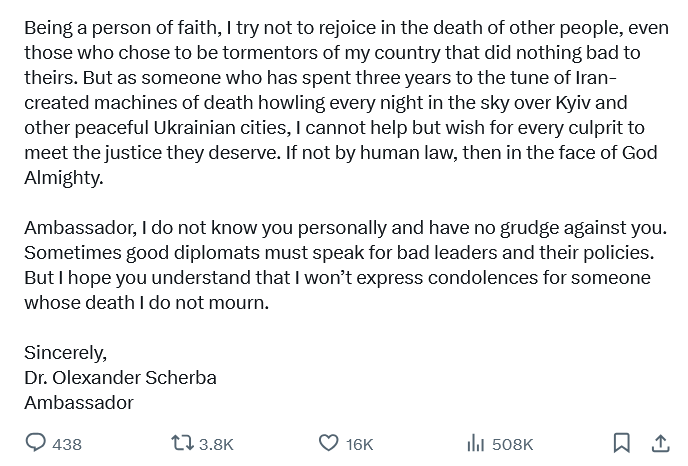Click the reply speech bubble icon
688x466 pixels.
(35, 443)
